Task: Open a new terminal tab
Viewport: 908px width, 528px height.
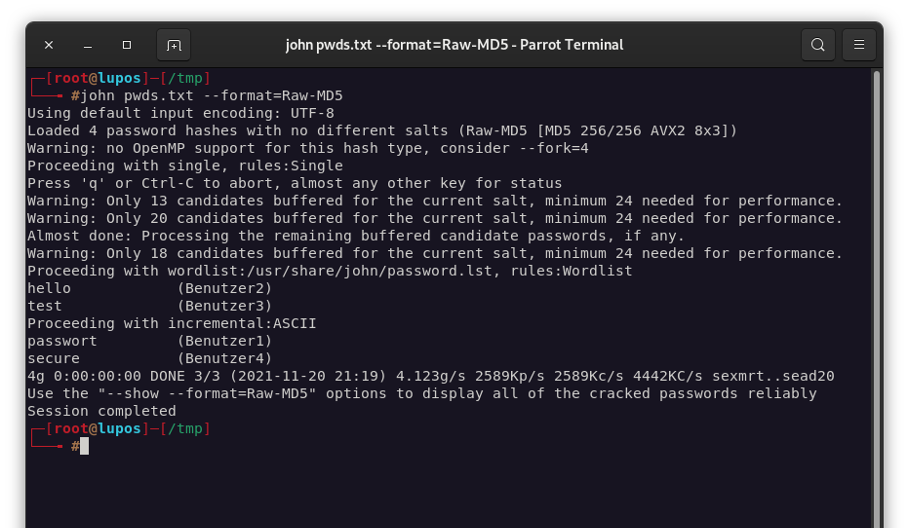Action: pyautogui.click(x=174, y=45)
